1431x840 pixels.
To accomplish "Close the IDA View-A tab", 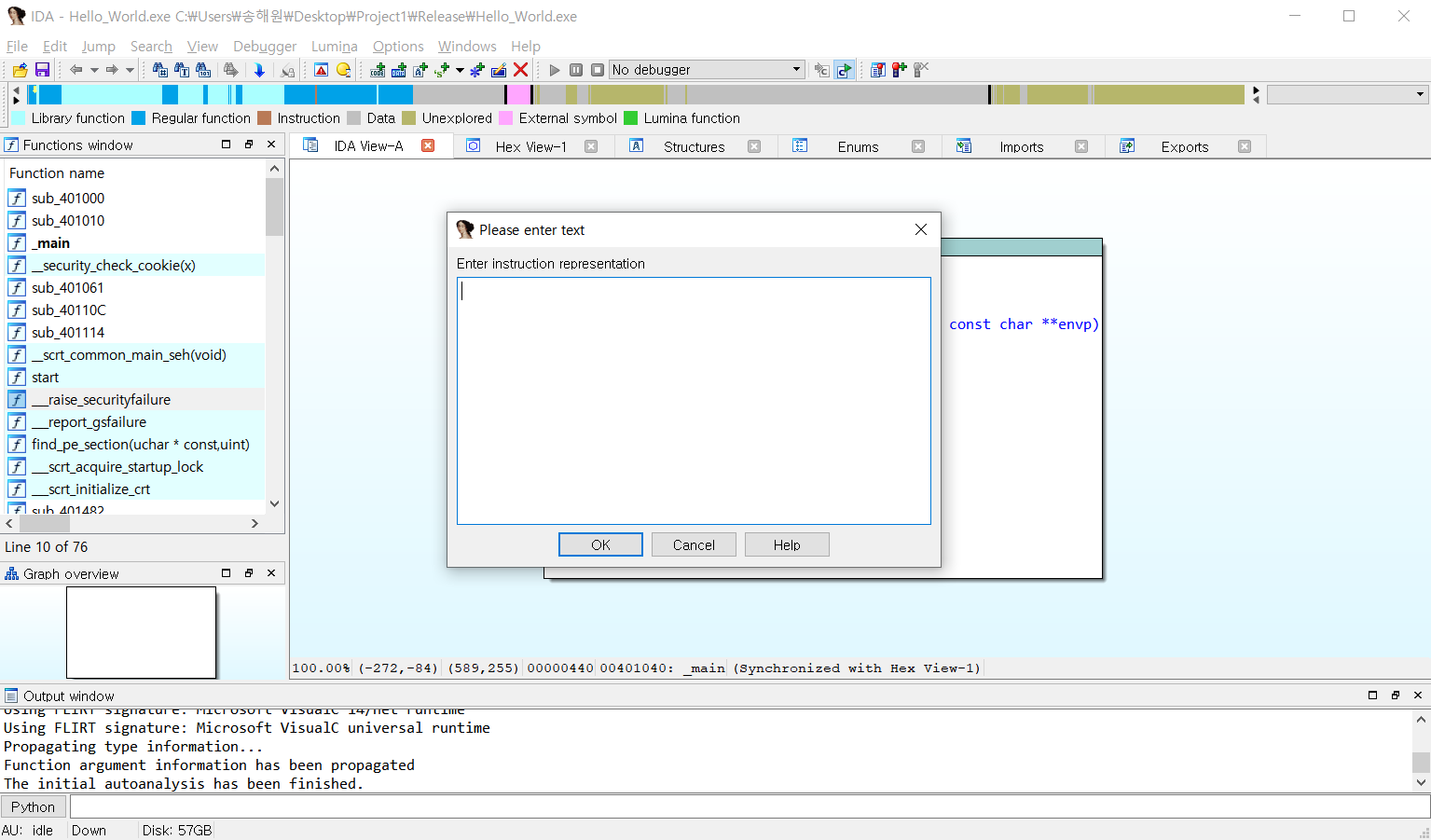I will [x=428, y=145].
